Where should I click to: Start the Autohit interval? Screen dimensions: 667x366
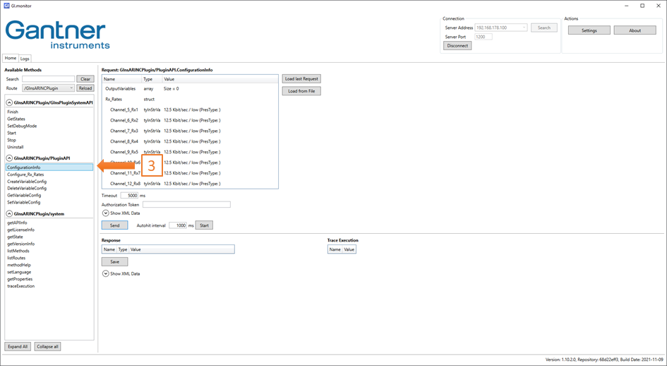pyautogui.click(x=204, y=226)
